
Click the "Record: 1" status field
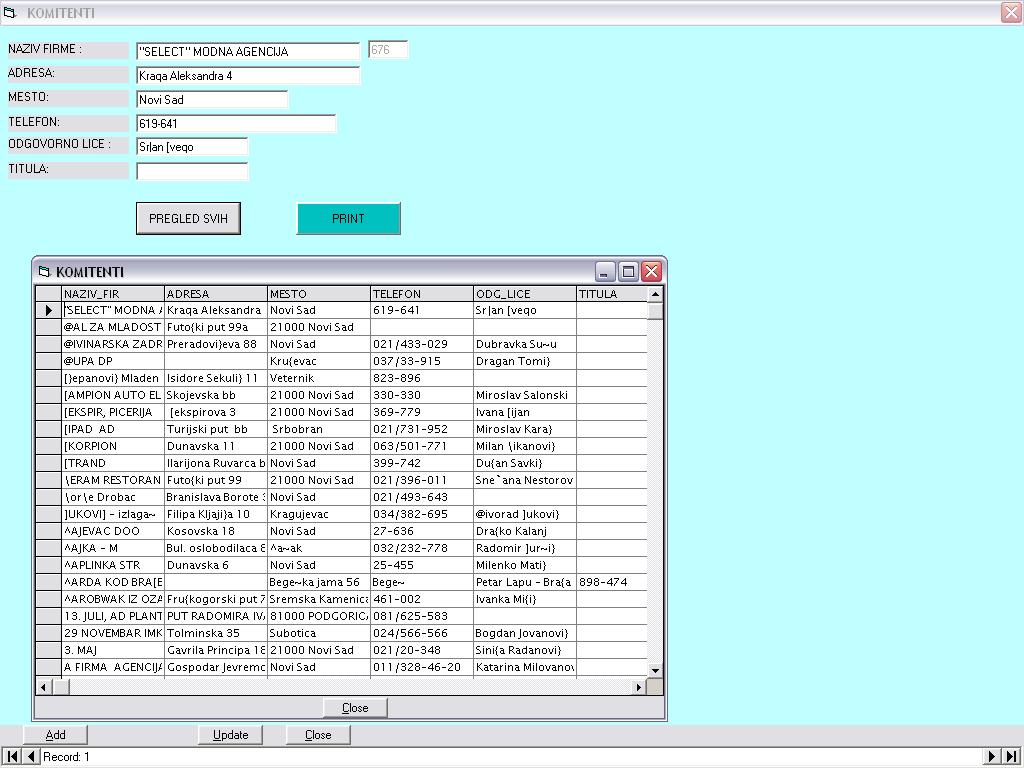[511, 756]
